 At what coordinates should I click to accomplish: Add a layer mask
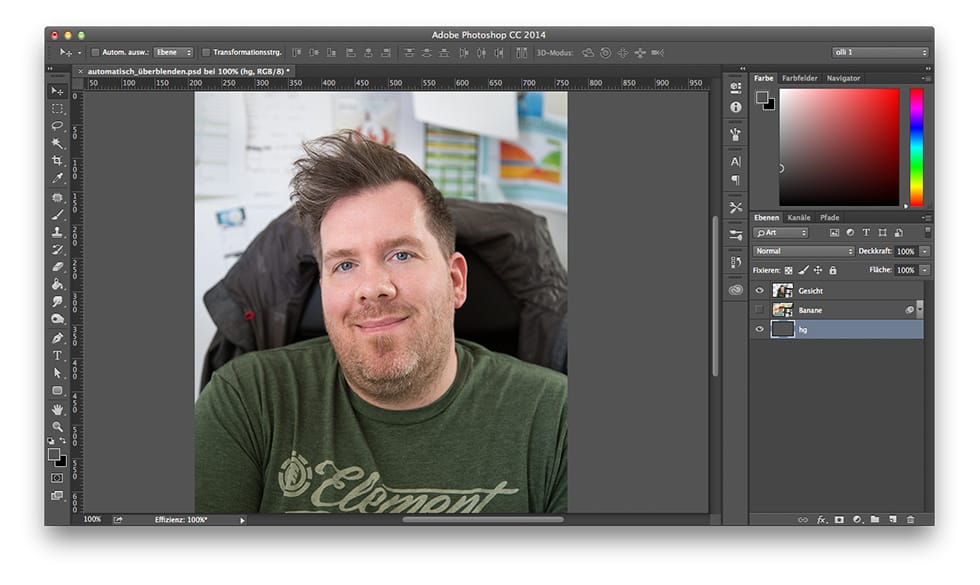click(x=839, y=519)
